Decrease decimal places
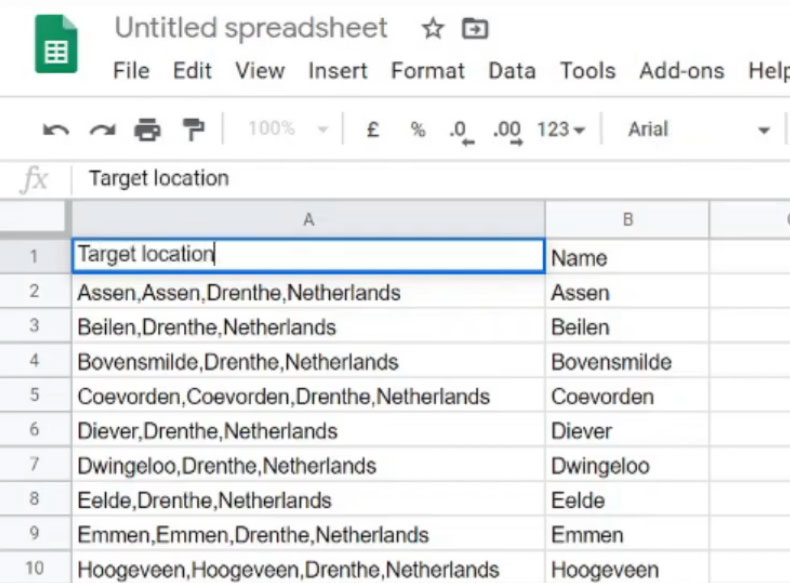The image size is (790, 583). click(x=460, y=130)
